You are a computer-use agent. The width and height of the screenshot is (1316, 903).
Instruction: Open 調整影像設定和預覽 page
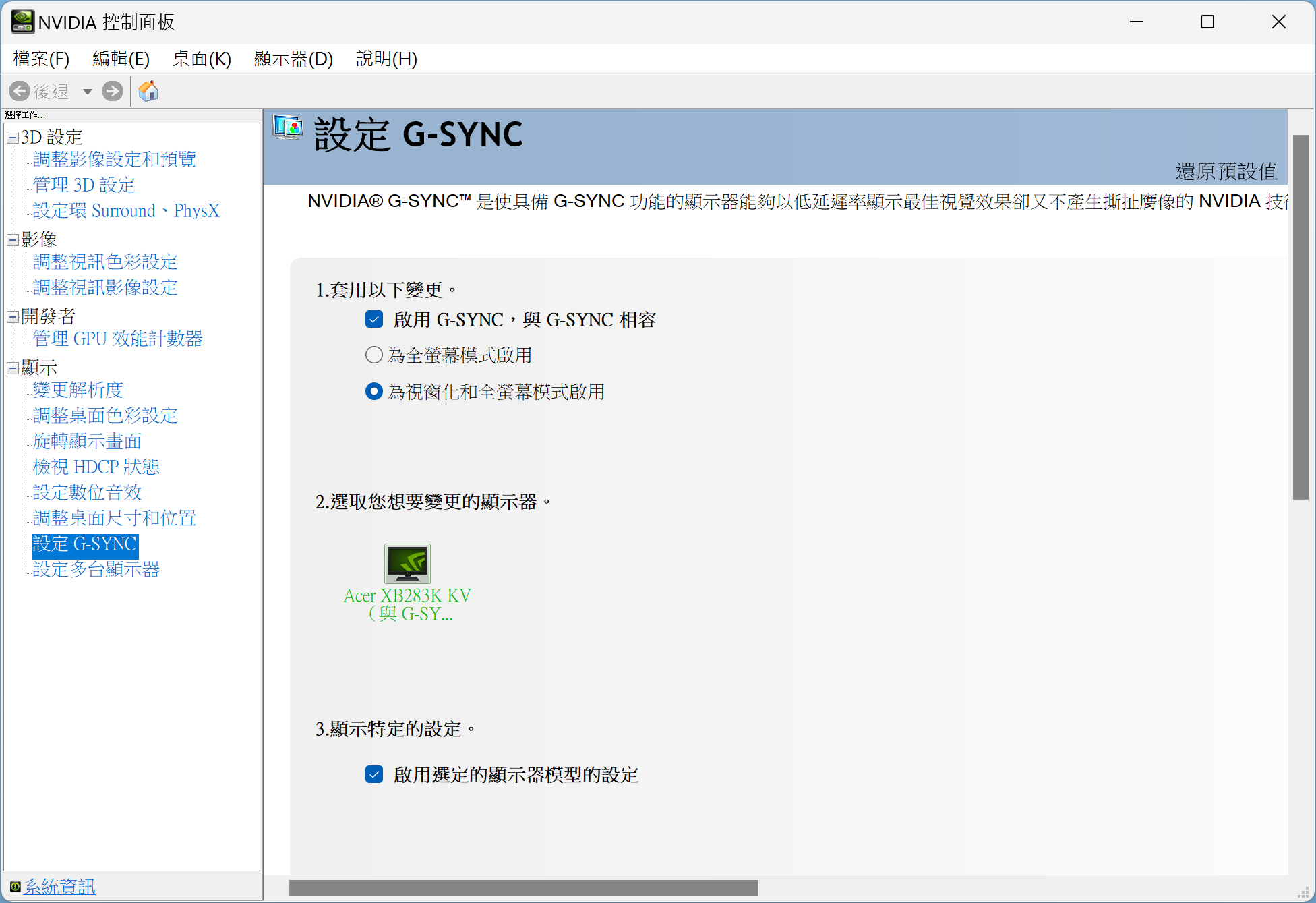coord(114,159)
